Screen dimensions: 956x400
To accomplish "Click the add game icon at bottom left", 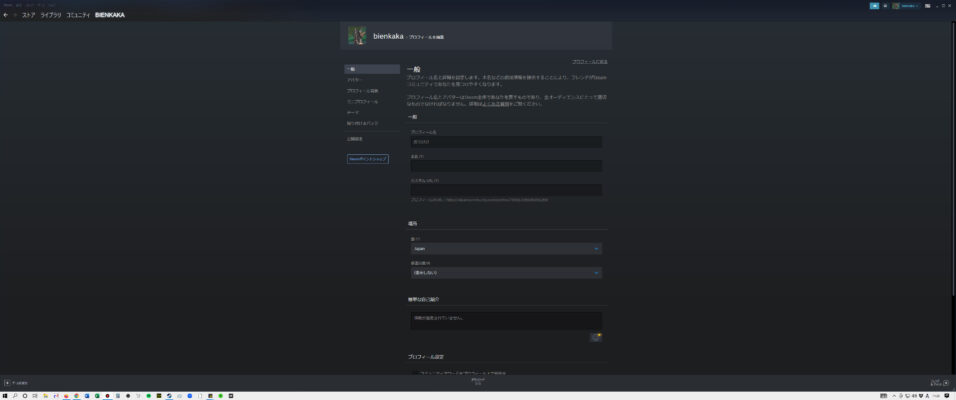I will [8, 382].
